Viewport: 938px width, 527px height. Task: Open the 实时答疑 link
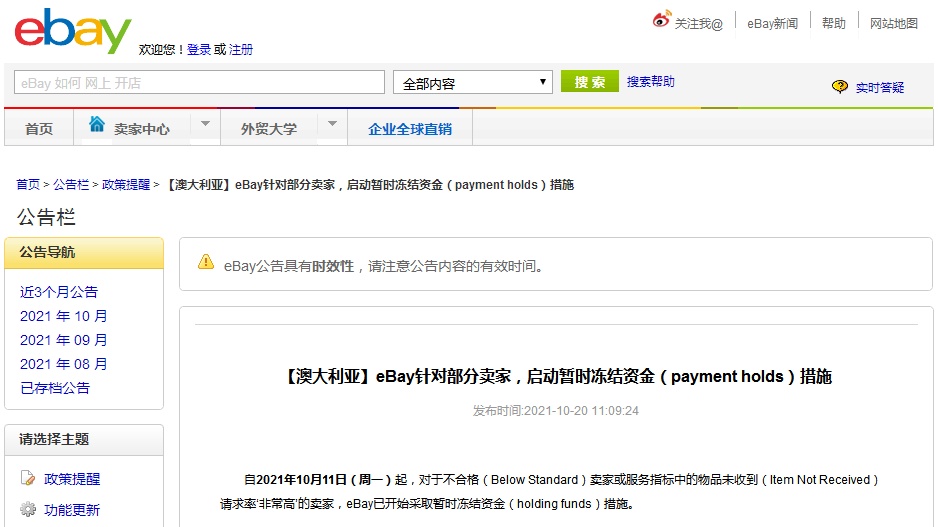tap(879, 87)
